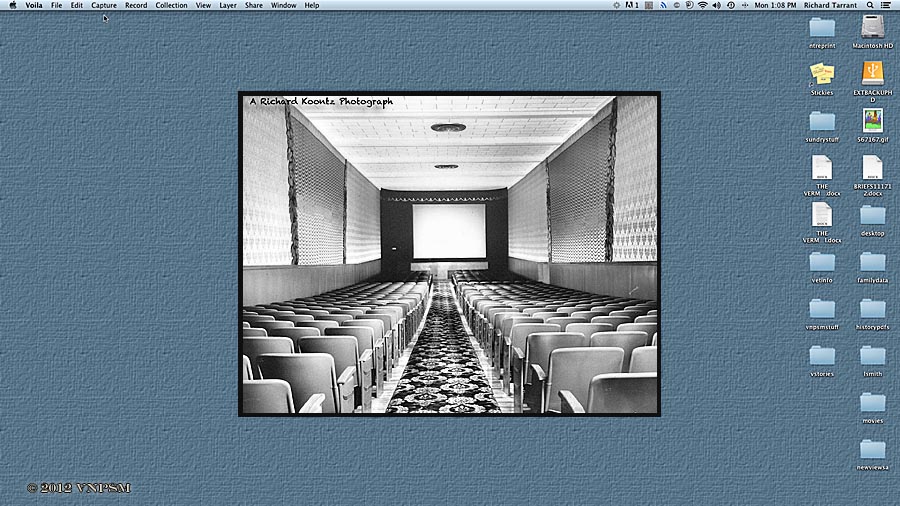This screenshot has height=506, width=900.
Task: Click the movies folder on desktop
Action: [x=872, y=402]
